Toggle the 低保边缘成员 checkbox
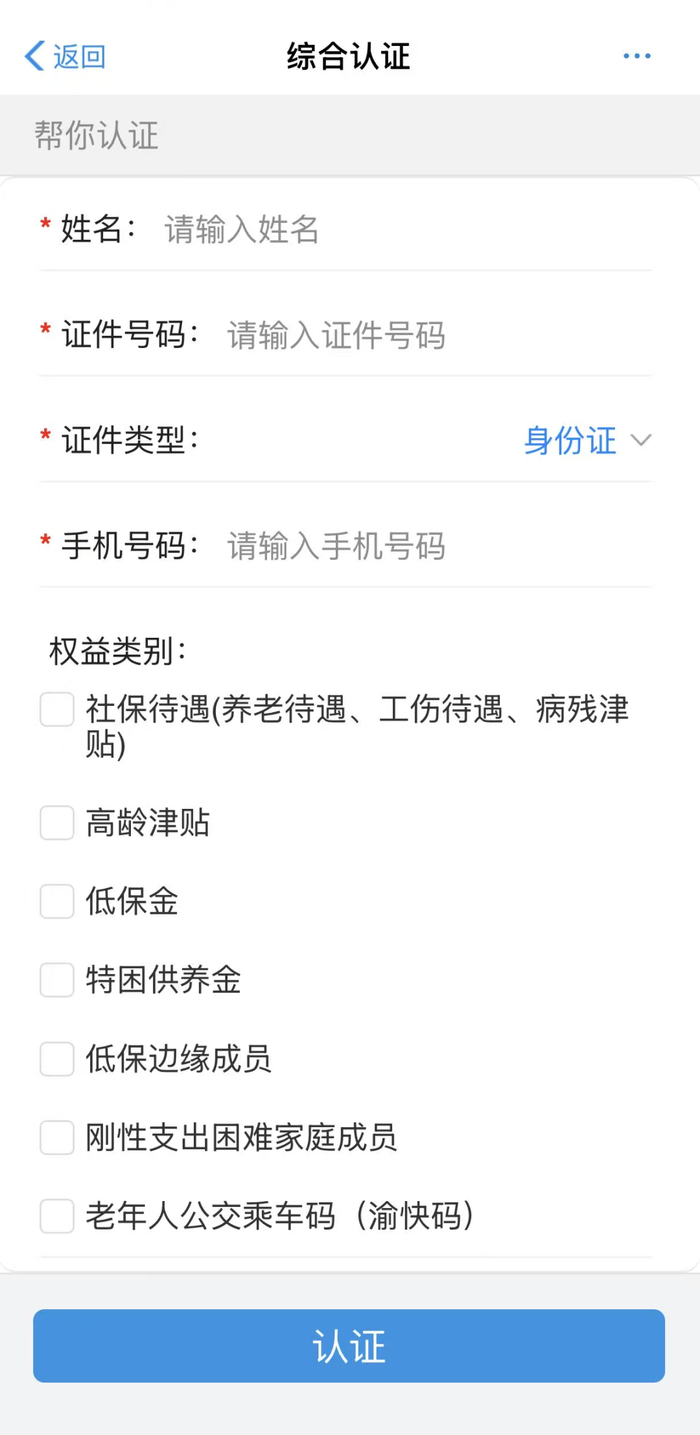The image size is (700, 1435). 57,1058
